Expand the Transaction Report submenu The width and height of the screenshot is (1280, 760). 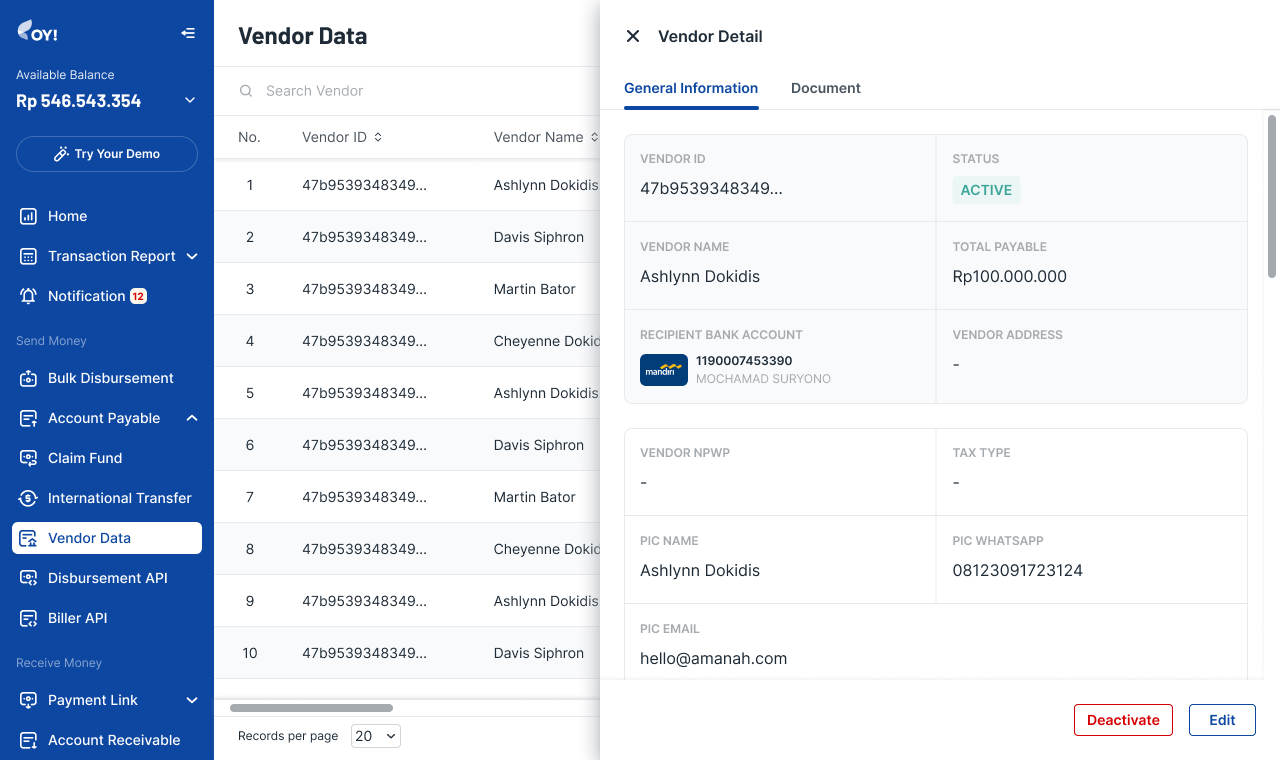pyautogui.click(x=192, y=256)
